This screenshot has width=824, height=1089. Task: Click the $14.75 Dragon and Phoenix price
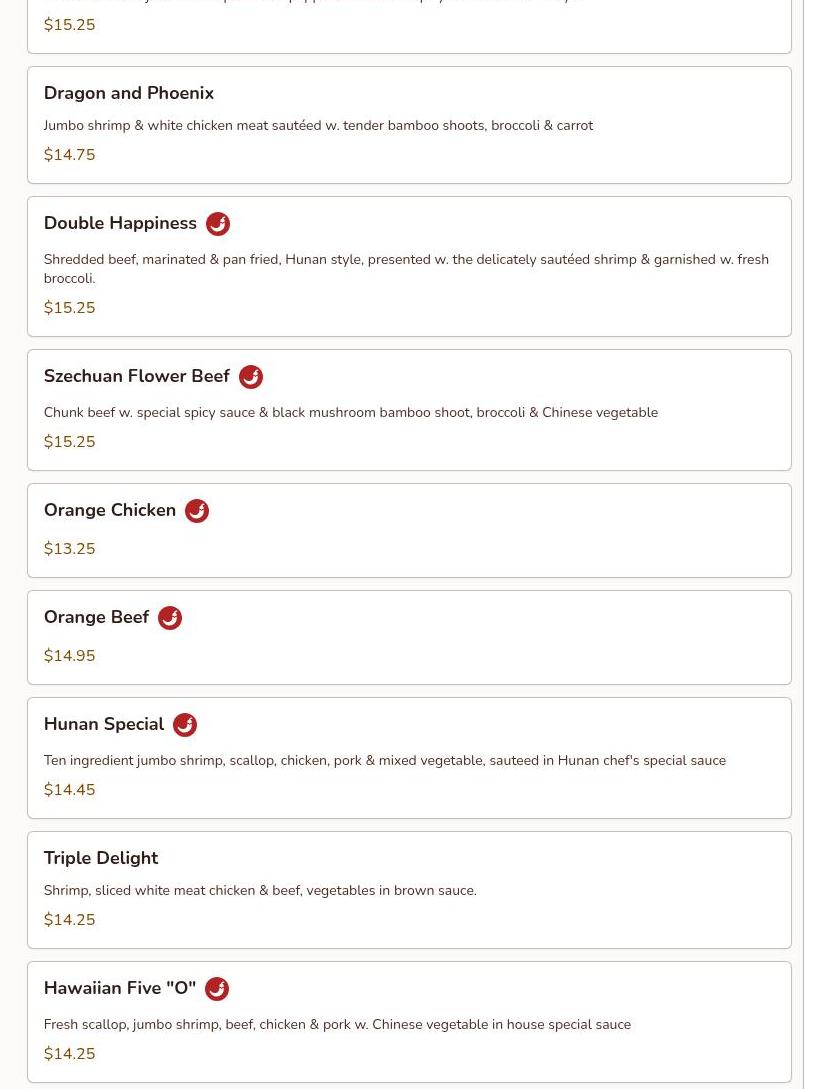coord(69,154)
